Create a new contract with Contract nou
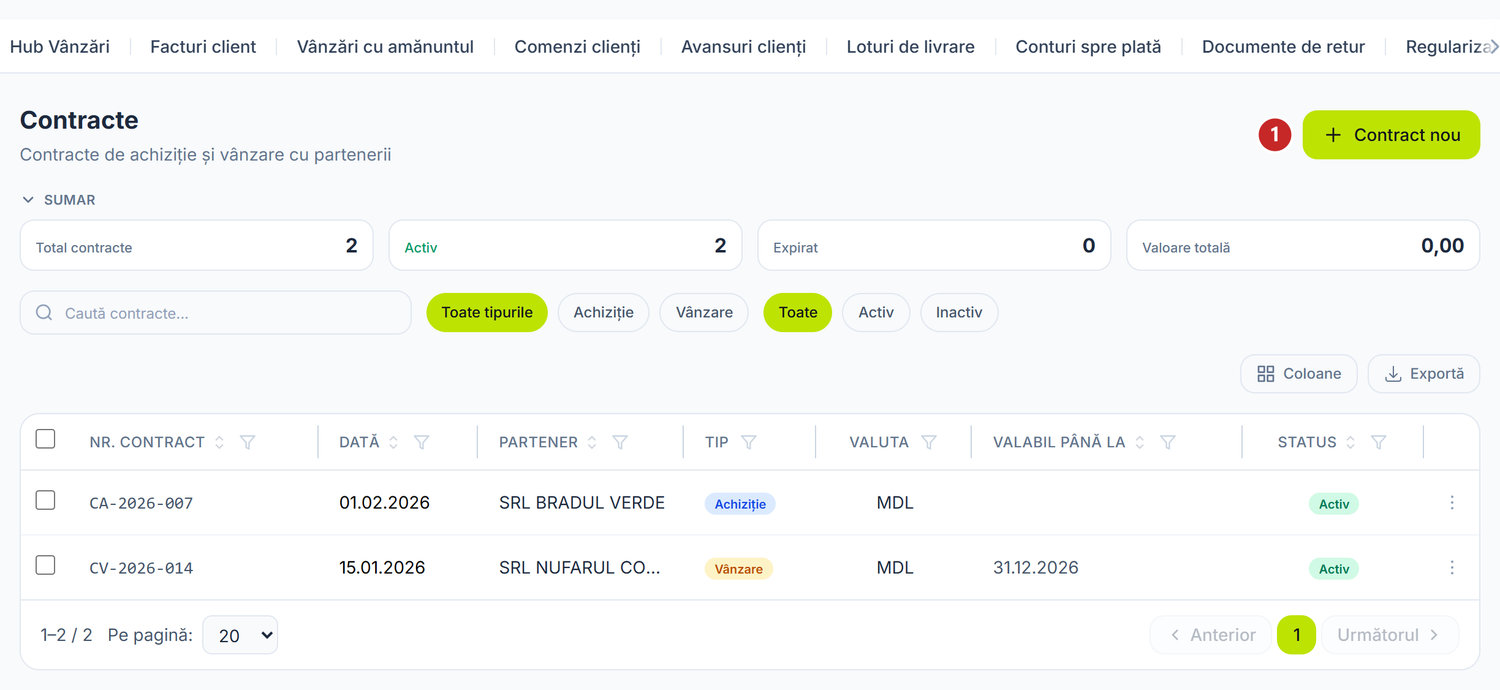 pos(1391,135)
